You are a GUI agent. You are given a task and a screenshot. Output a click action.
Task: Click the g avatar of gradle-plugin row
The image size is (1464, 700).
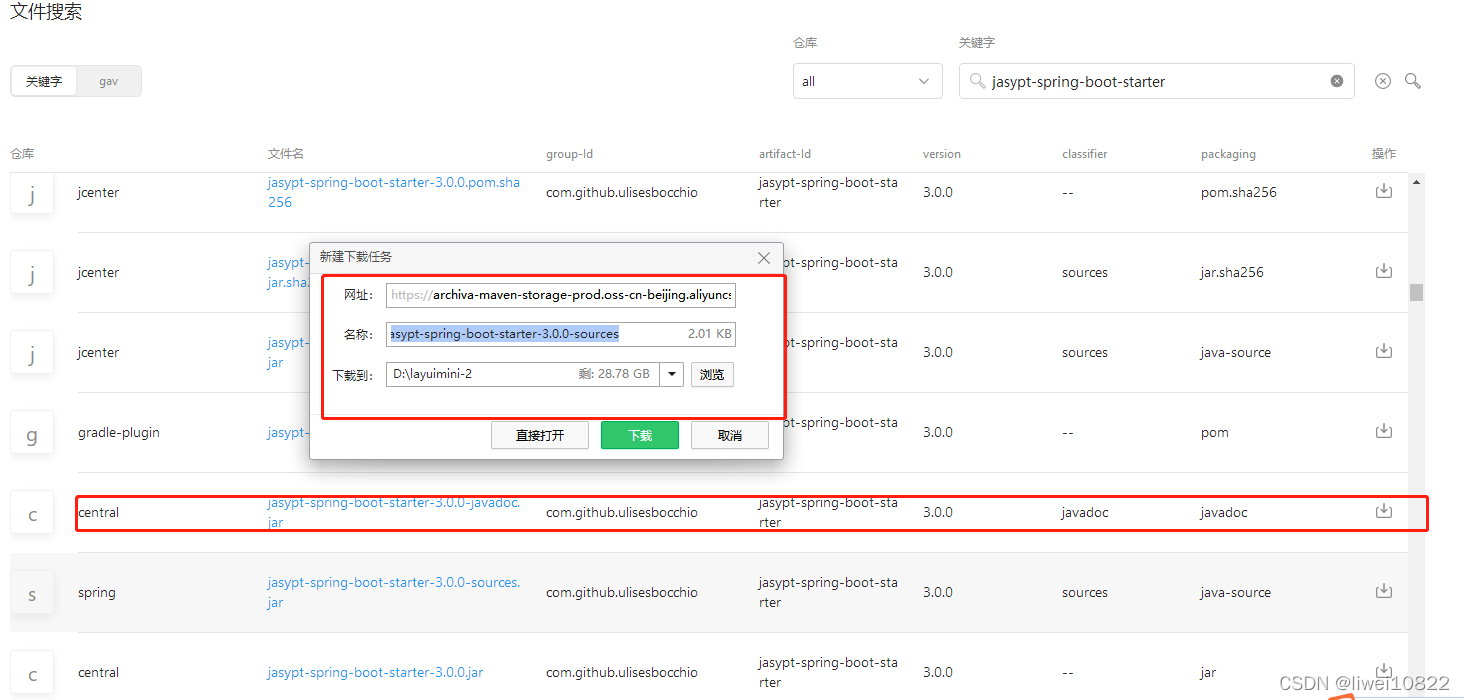[x=32, y=434]
